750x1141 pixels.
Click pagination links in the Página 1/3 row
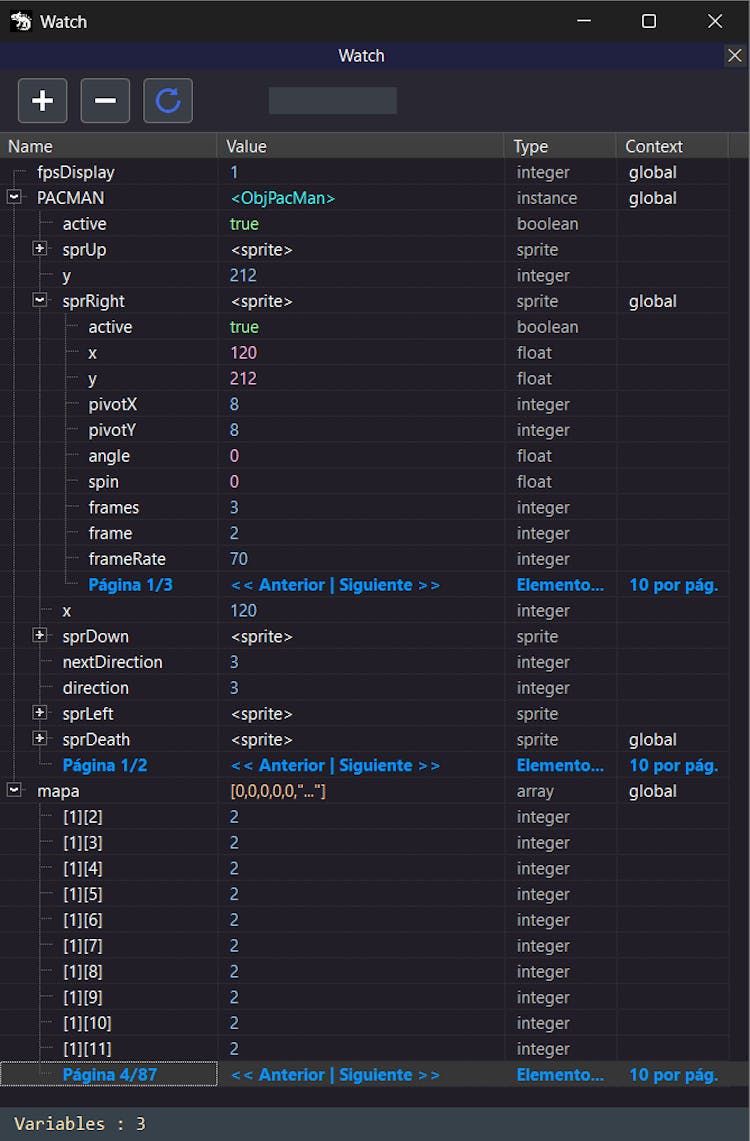335,585
